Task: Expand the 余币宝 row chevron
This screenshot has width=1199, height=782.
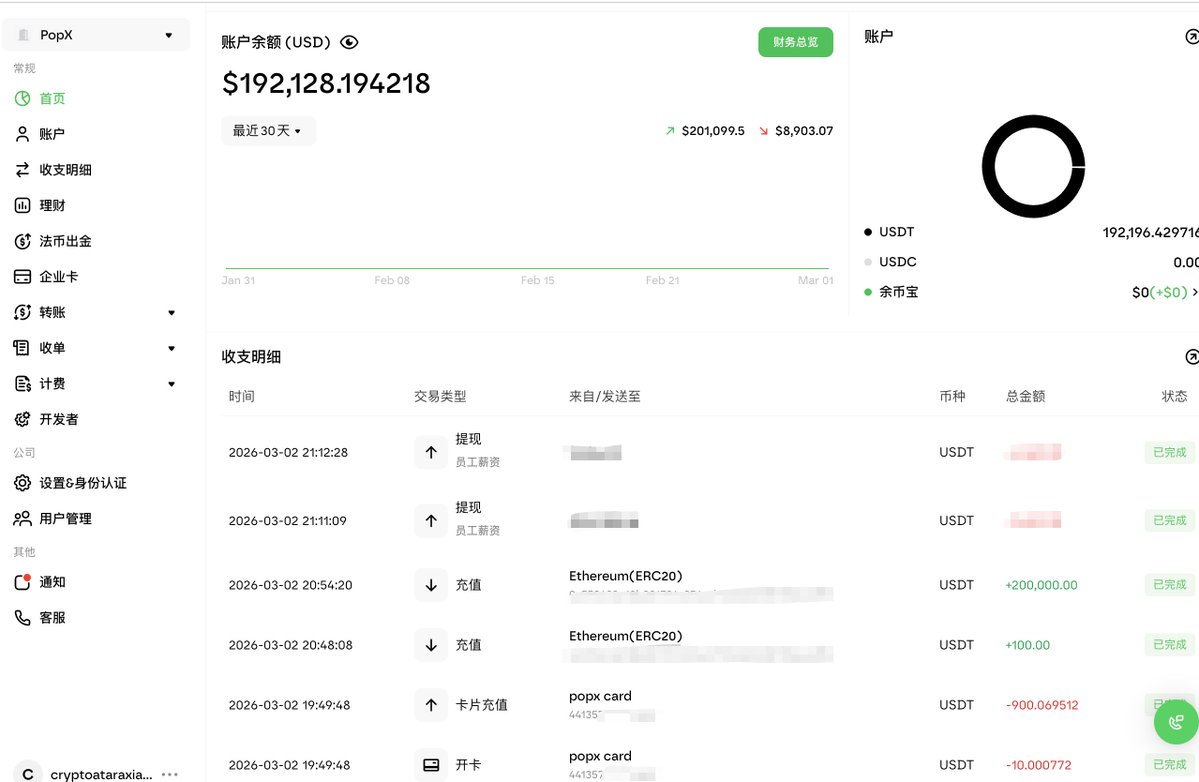Action: pyautogui.click(x=1194, y=292)
